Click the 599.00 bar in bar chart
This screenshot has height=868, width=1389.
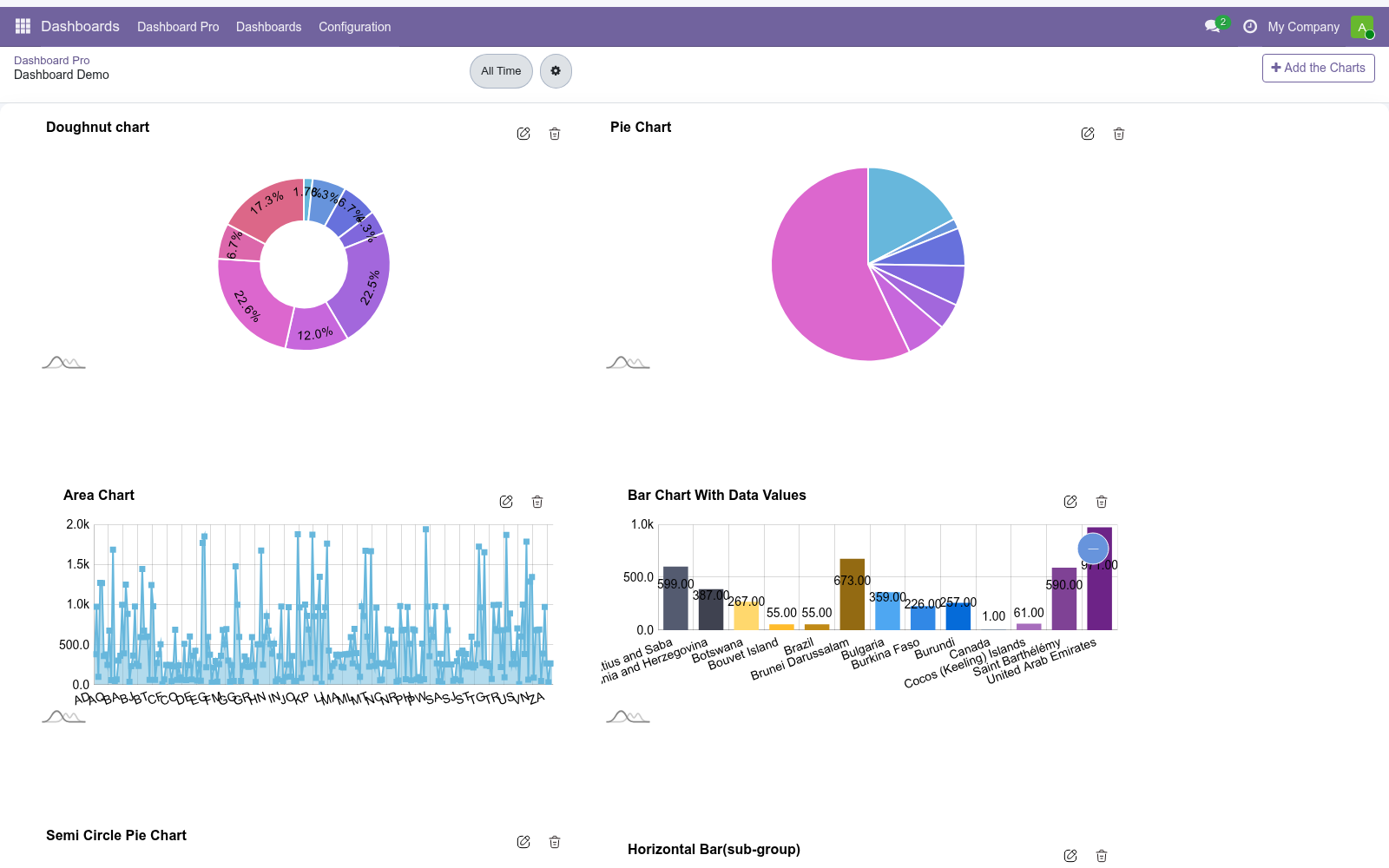point(675,598)
